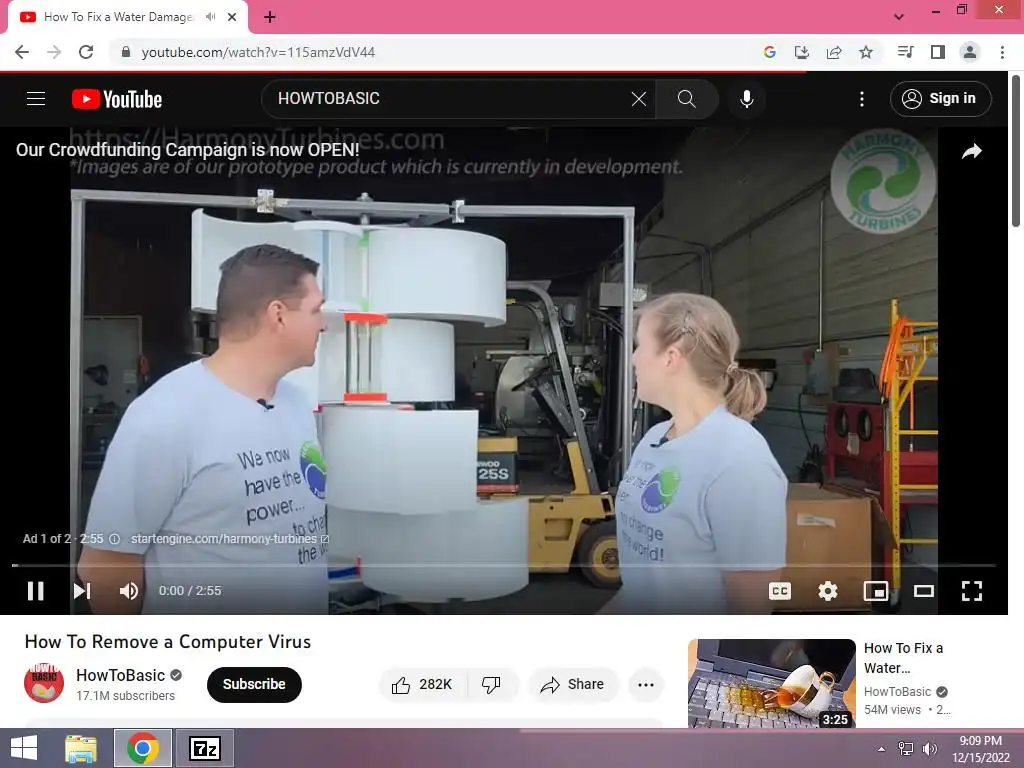Open more actions ellipsis under video

tap(646, 684)
